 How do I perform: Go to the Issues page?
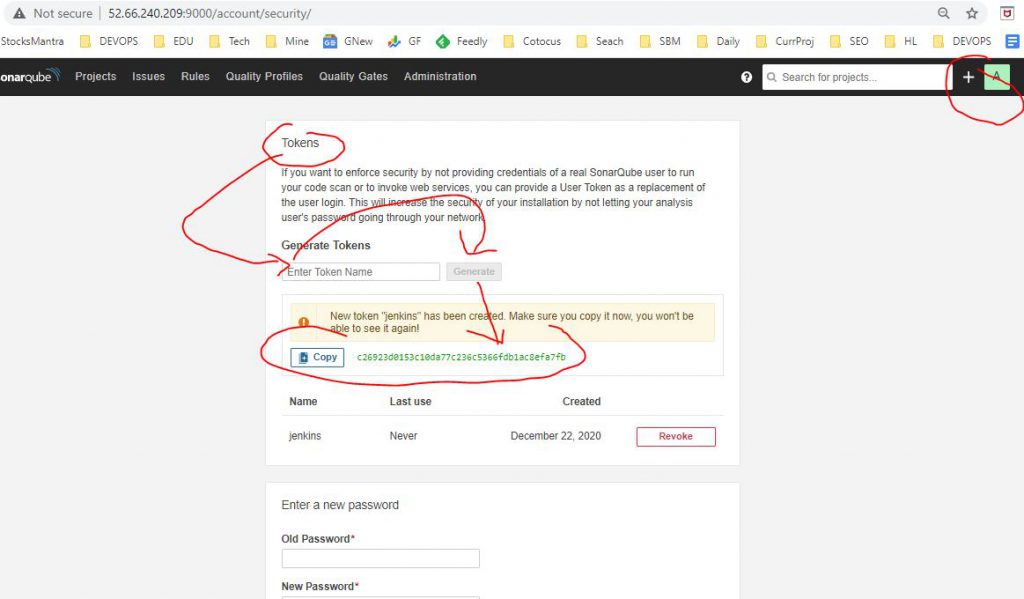point(148,77)
